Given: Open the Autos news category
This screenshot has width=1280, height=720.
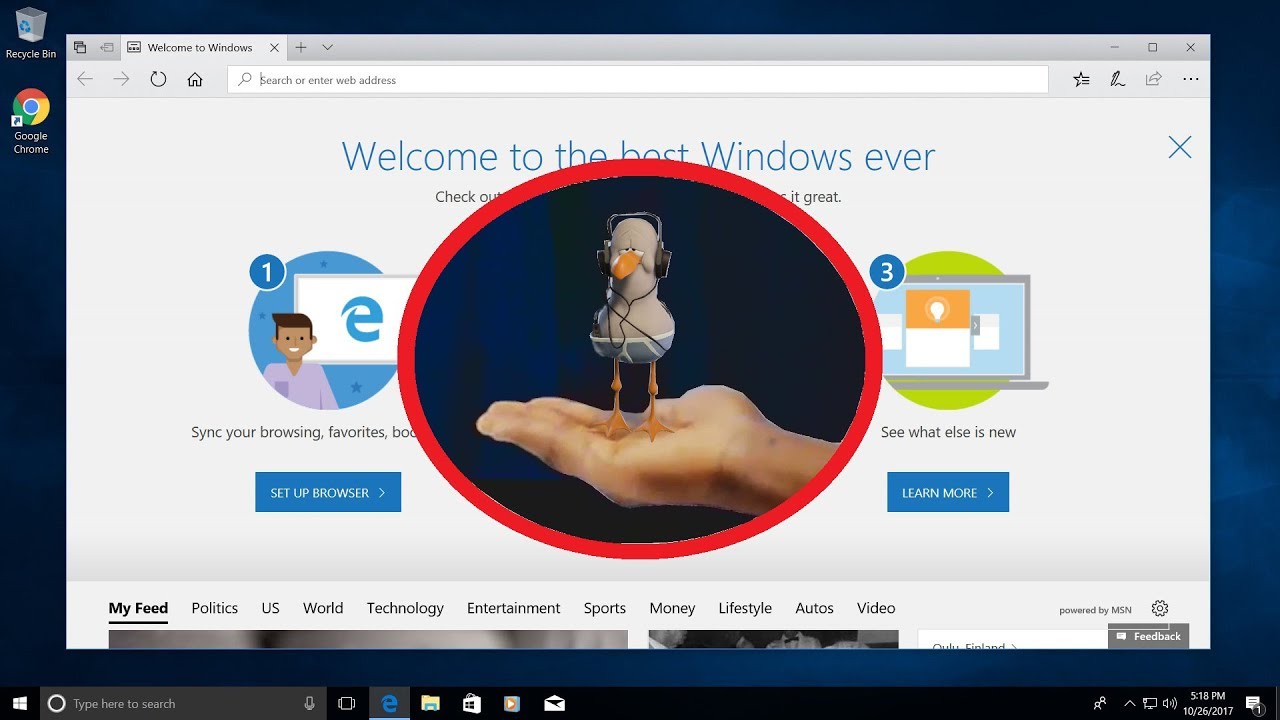Looking at the screenshot, I should click(815, 608).
